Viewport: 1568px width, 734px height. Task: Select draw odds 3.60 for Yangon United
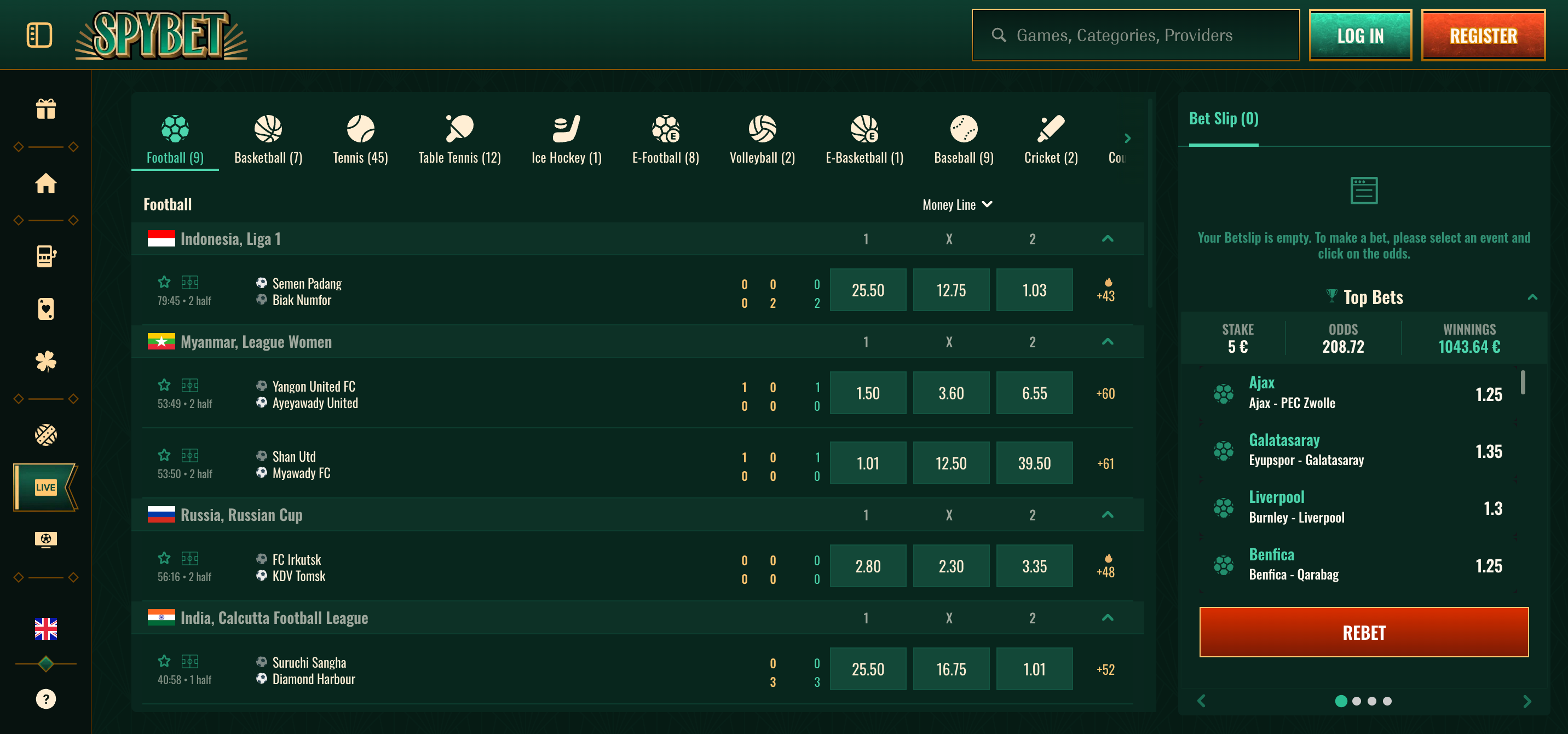click(x=951, y=393)
